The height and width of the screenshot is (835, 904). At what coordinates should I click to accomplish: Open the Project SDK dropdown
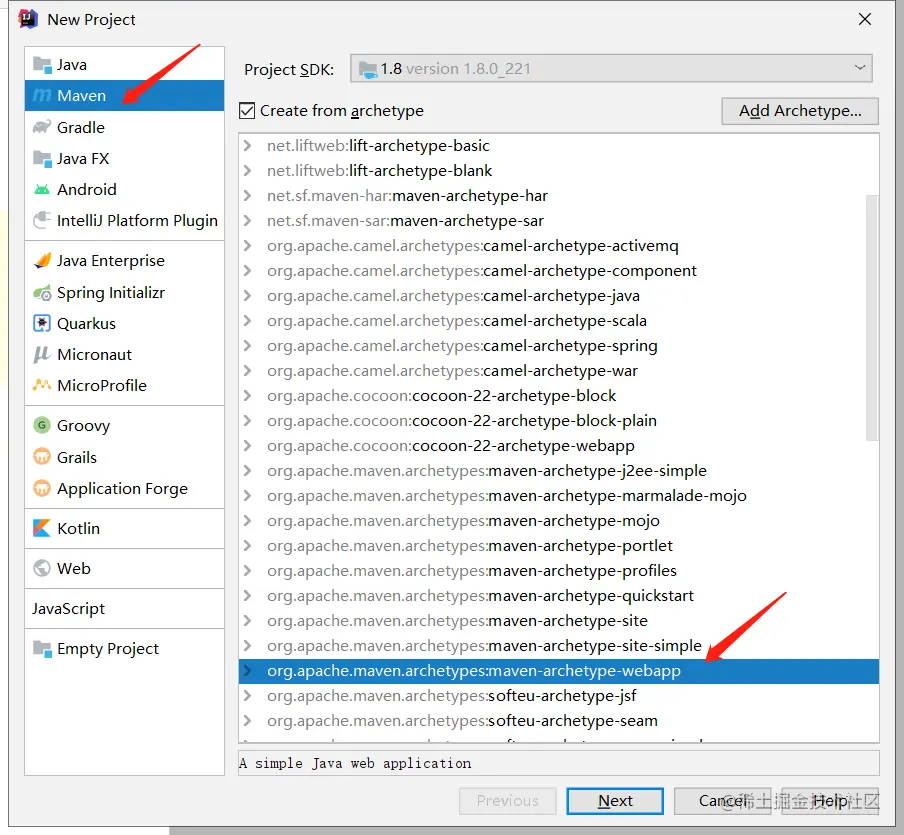(x=611, y=69)
